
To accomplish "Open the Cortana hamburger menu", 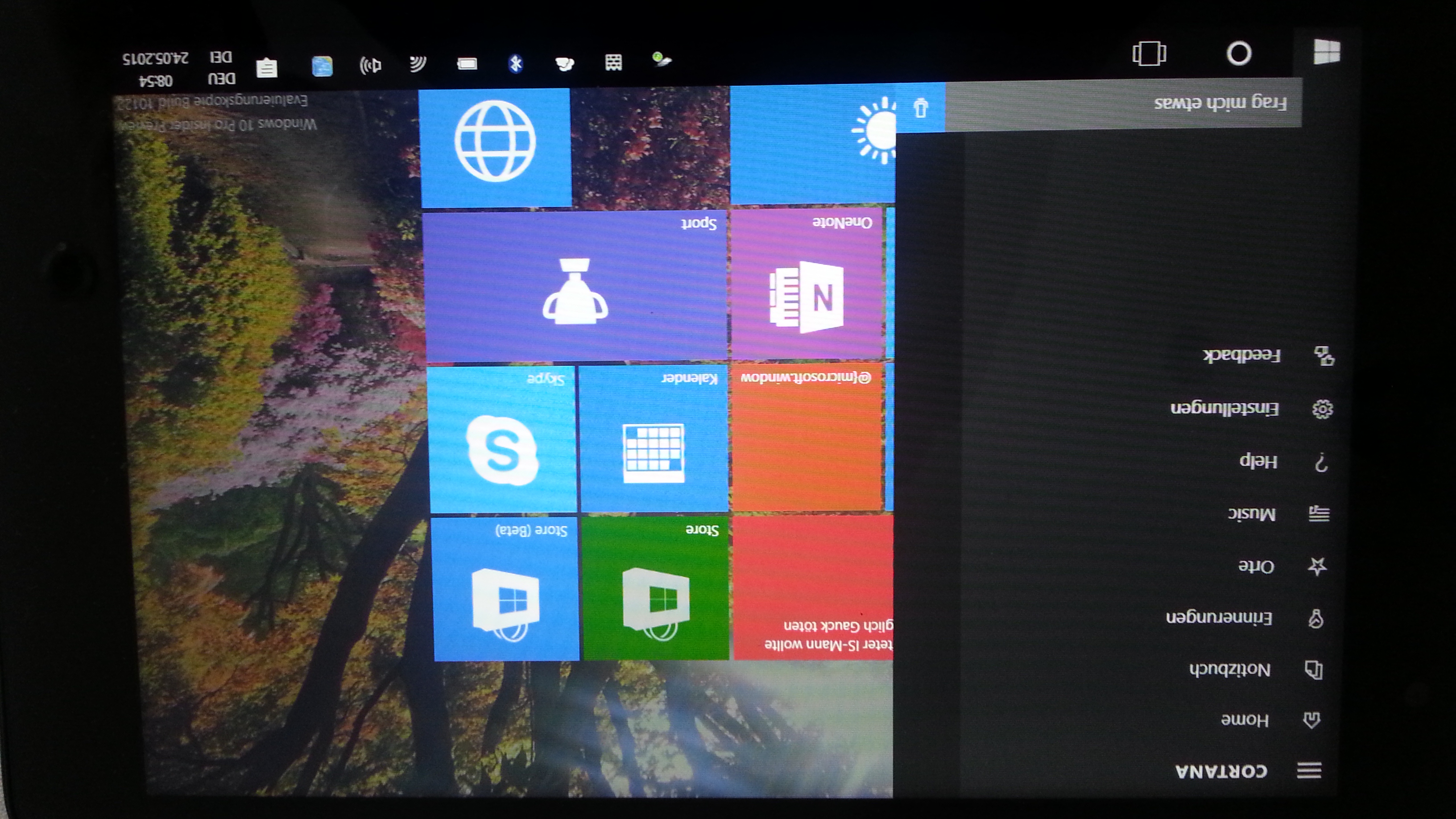I will point(1309,770).
